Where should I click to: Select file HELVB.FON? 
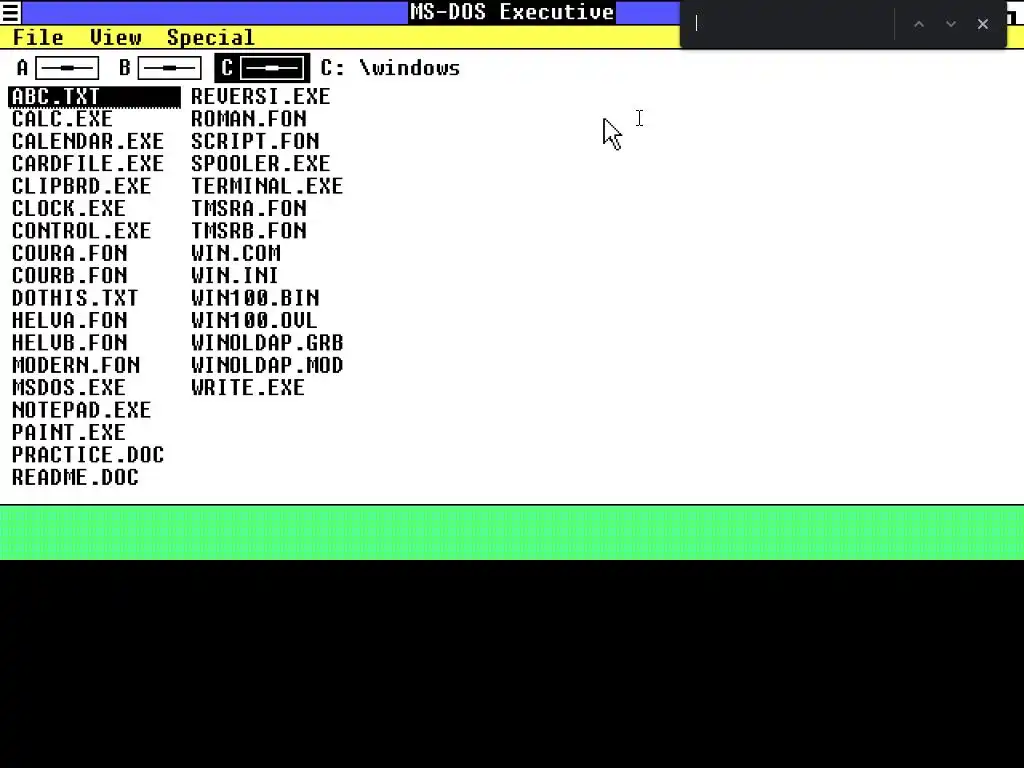tap(69, 343)
